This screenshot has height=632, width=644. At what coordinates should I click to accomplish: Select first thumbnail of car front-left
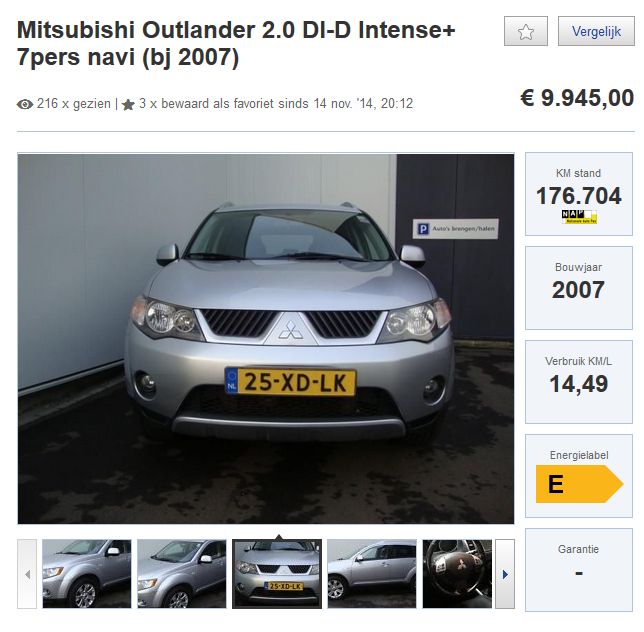tap(87, 574)
